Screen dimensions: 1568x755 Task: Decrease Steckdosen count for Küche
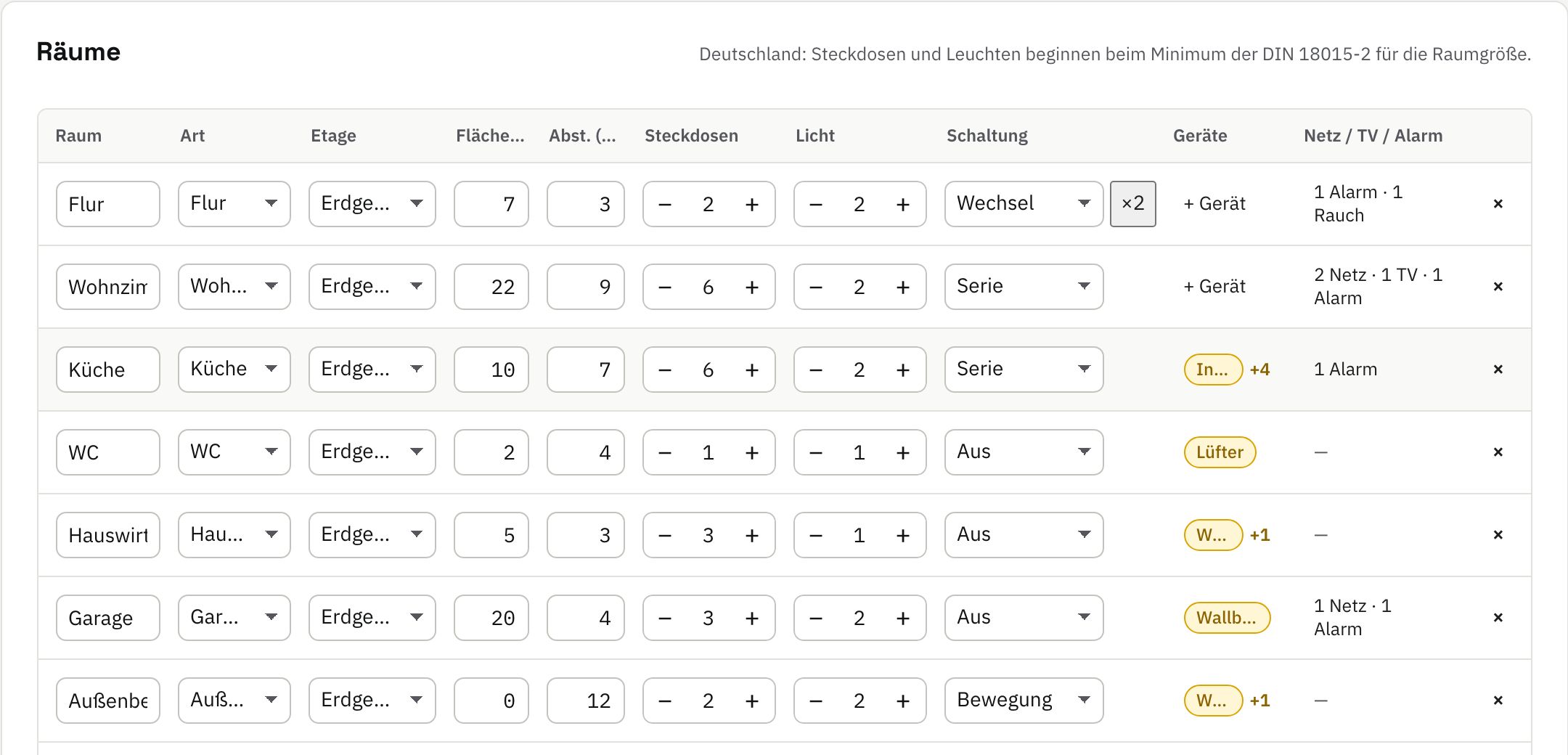(665, 370)
